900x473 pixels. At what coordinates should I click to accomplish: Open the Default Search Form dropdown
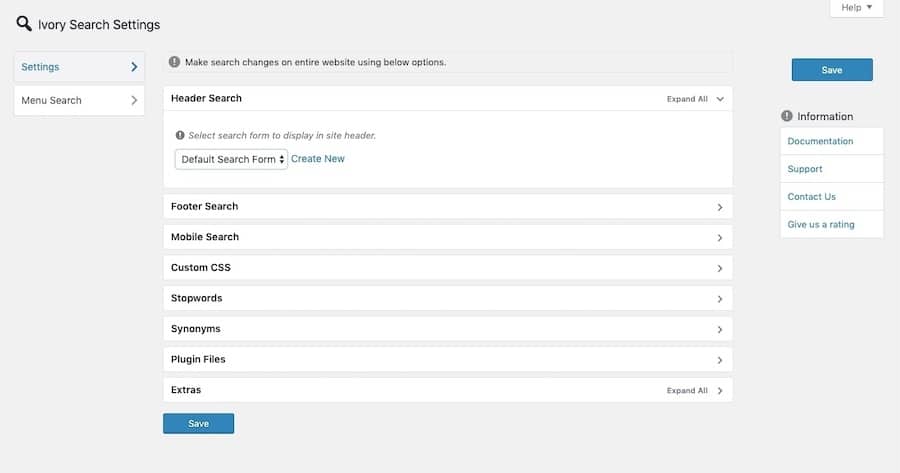click(x=231, y=159)
